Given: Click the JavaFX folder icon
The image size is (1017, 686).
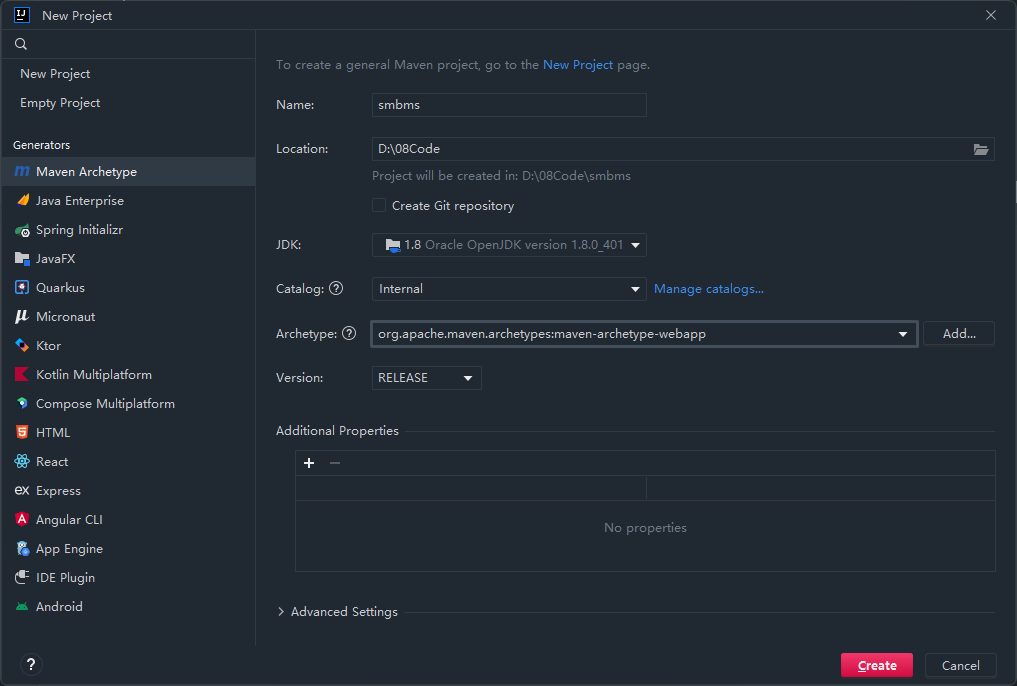Looking at the screenshot, I should [22, 259].
